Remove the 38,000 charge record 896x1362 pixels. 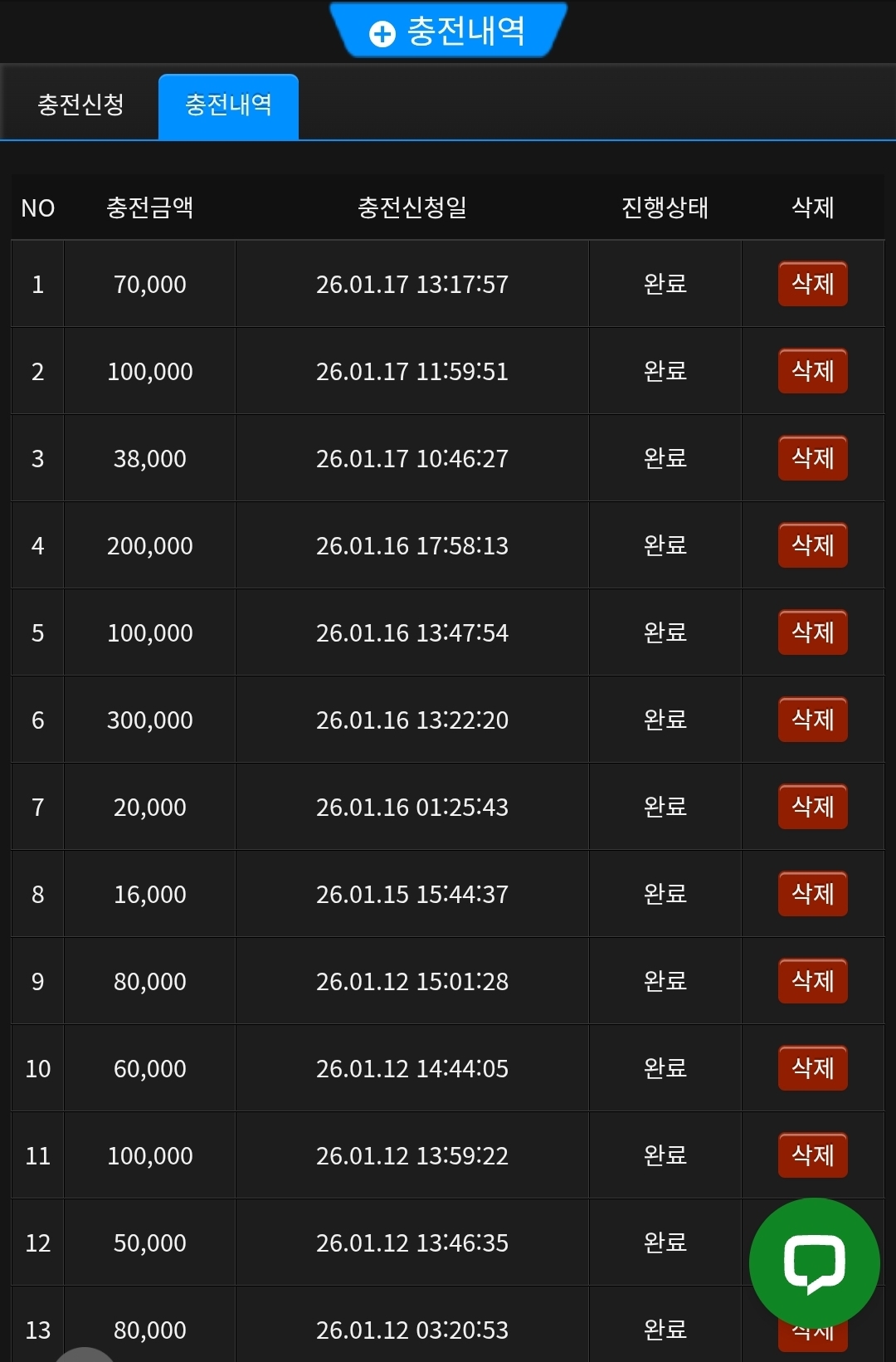[x=812, y=458]
